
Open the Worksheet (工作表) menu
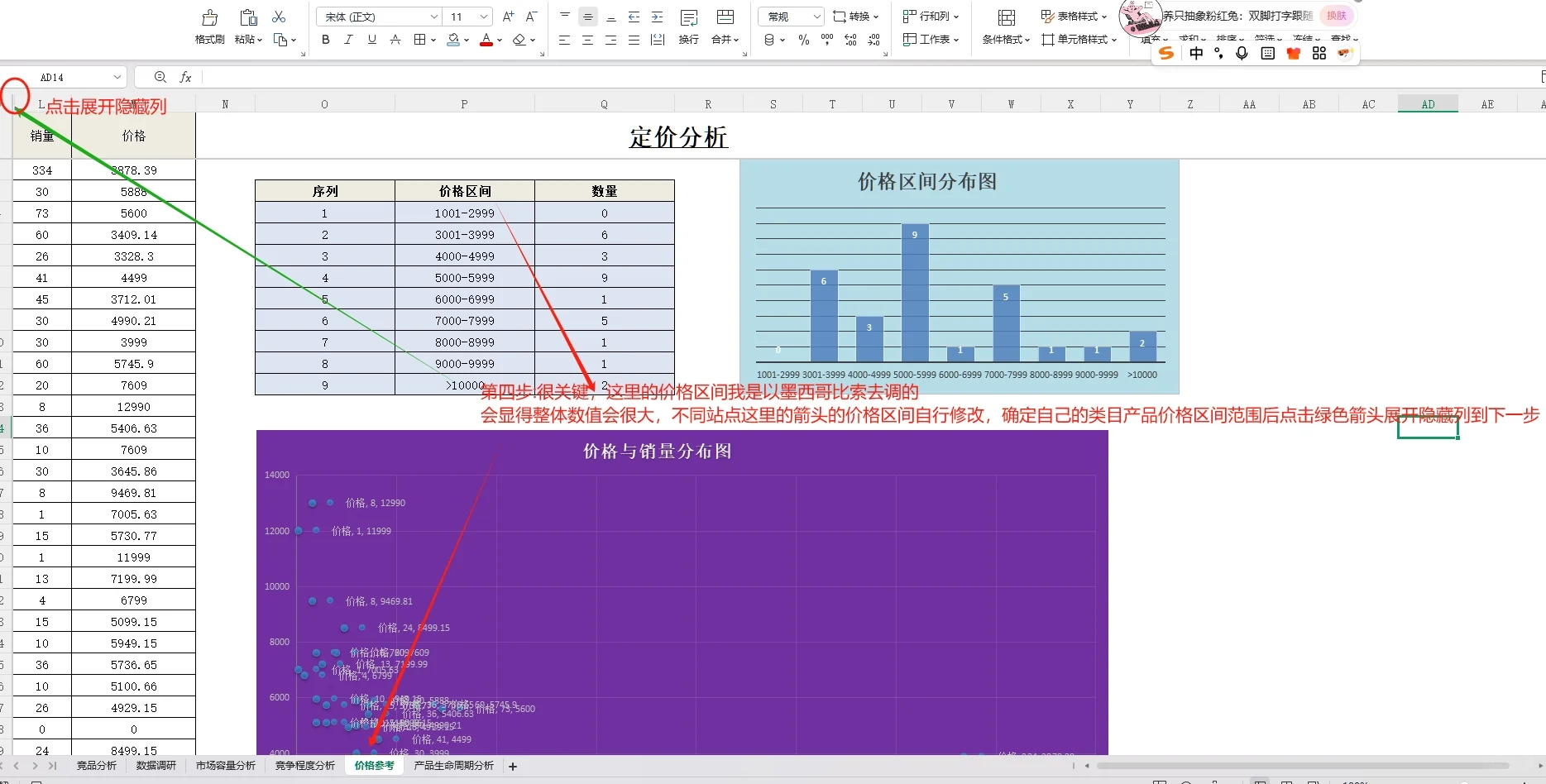point(931,40)
